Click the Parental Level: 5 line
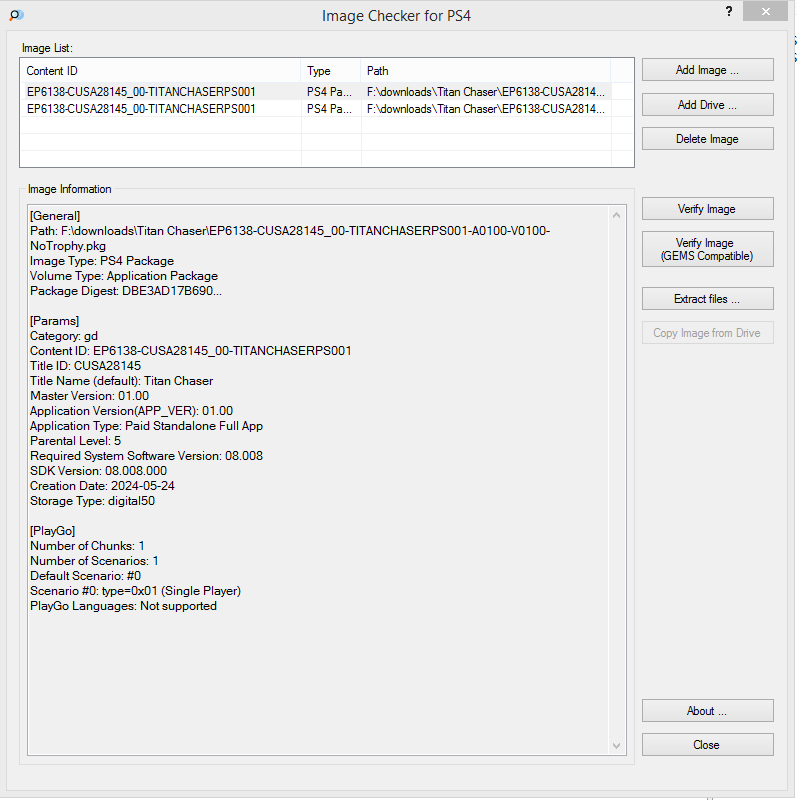The height and width of the screenshot is (800, 797). coord(76,441)
